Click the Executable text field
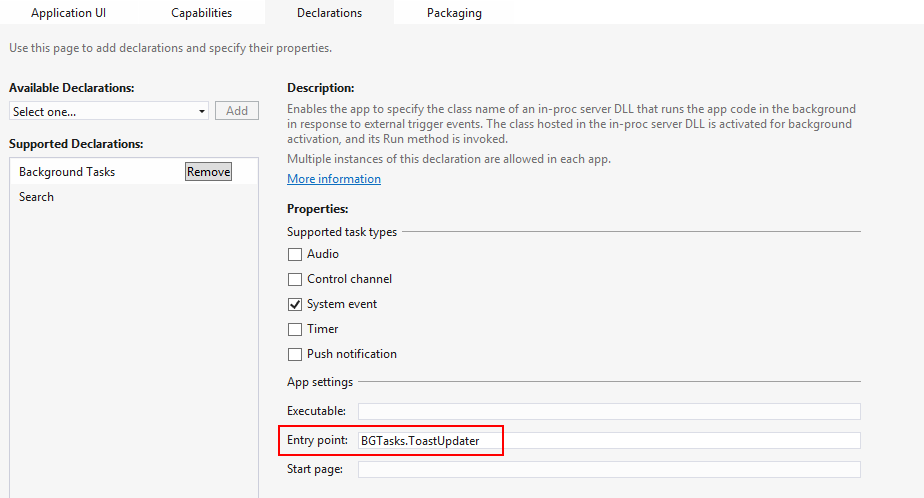The height and width of the screenshot is (498, 924). pyautogui.click(x=609, y=411)
